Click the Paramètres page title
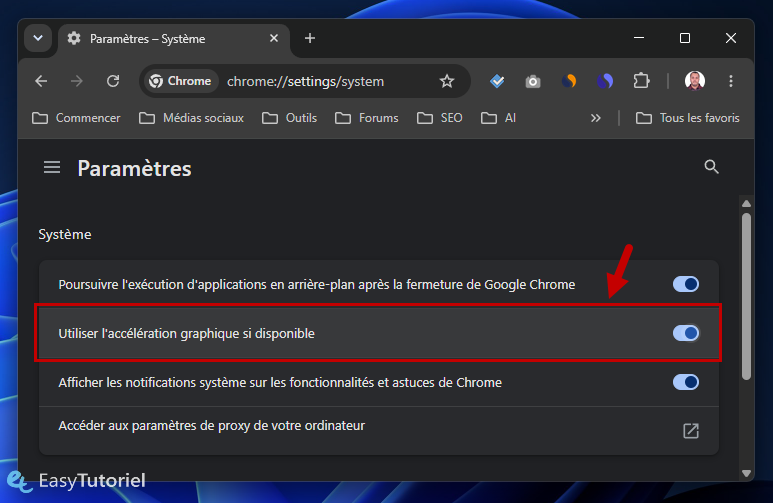 [x=134, y=169]
